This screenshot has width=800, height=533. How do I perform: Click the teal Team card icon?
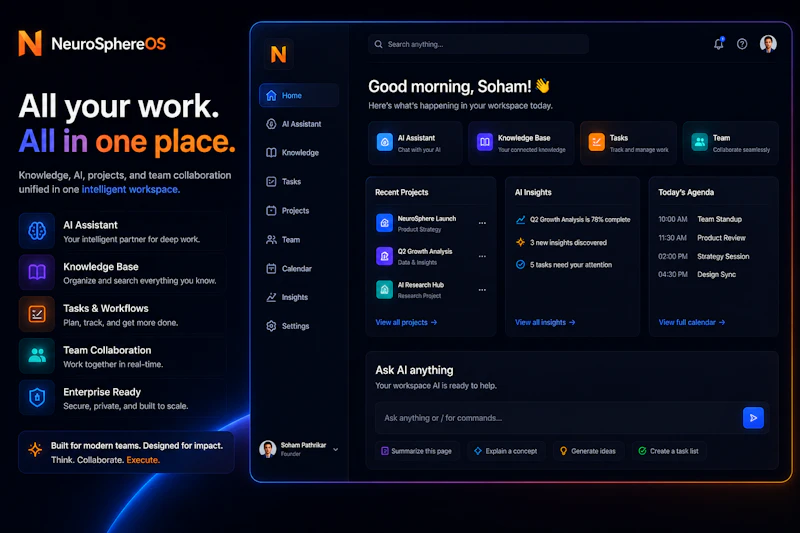[699, 142]
